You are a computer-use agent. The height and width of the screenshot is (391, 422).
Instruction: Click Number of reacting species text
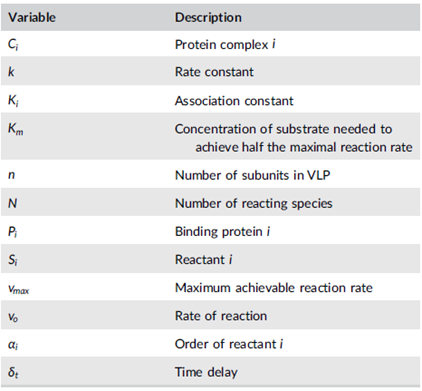coord(254,203)
